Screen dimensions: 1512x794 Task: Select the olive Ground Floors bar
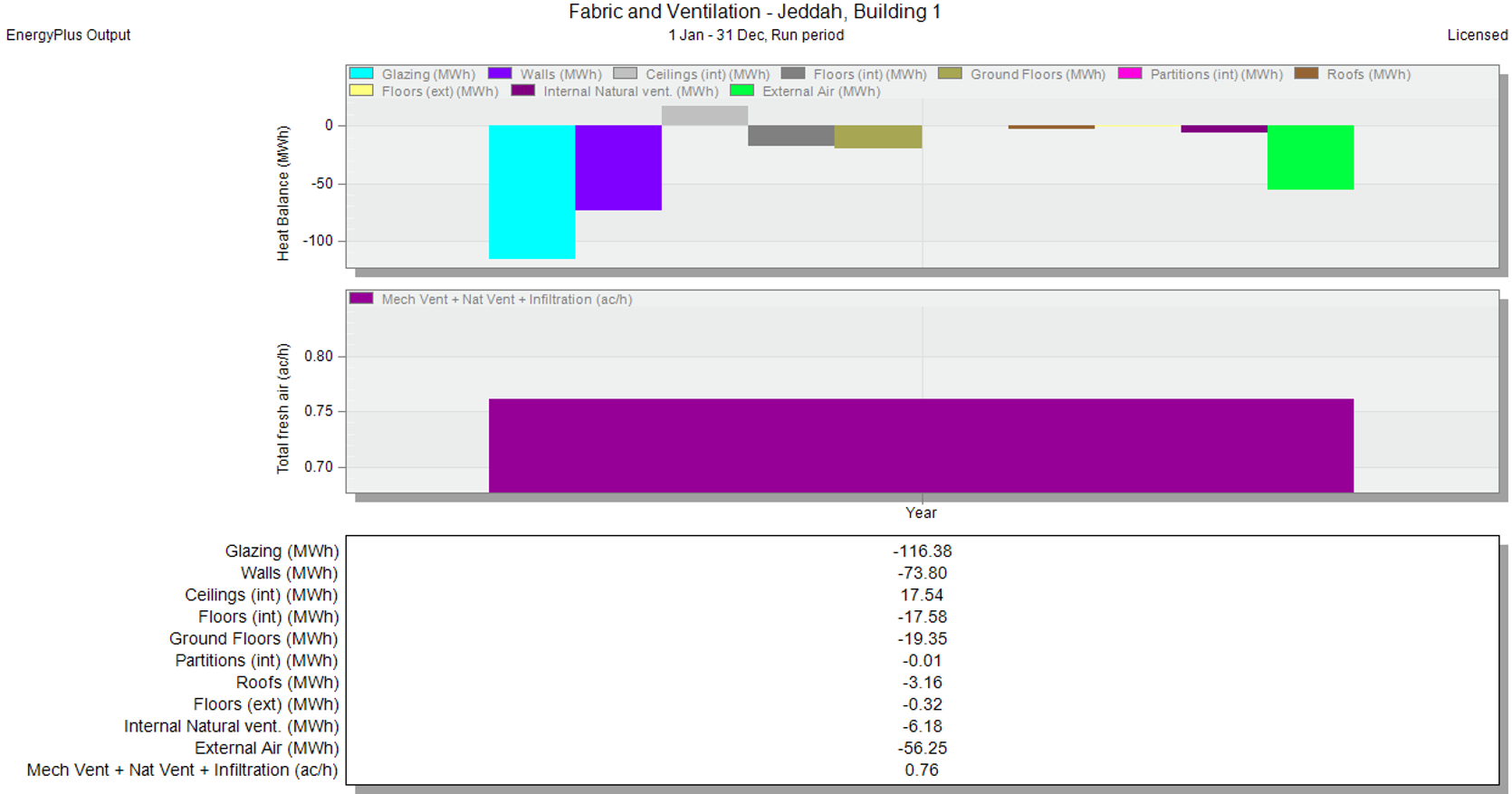(x=878, y=137)
